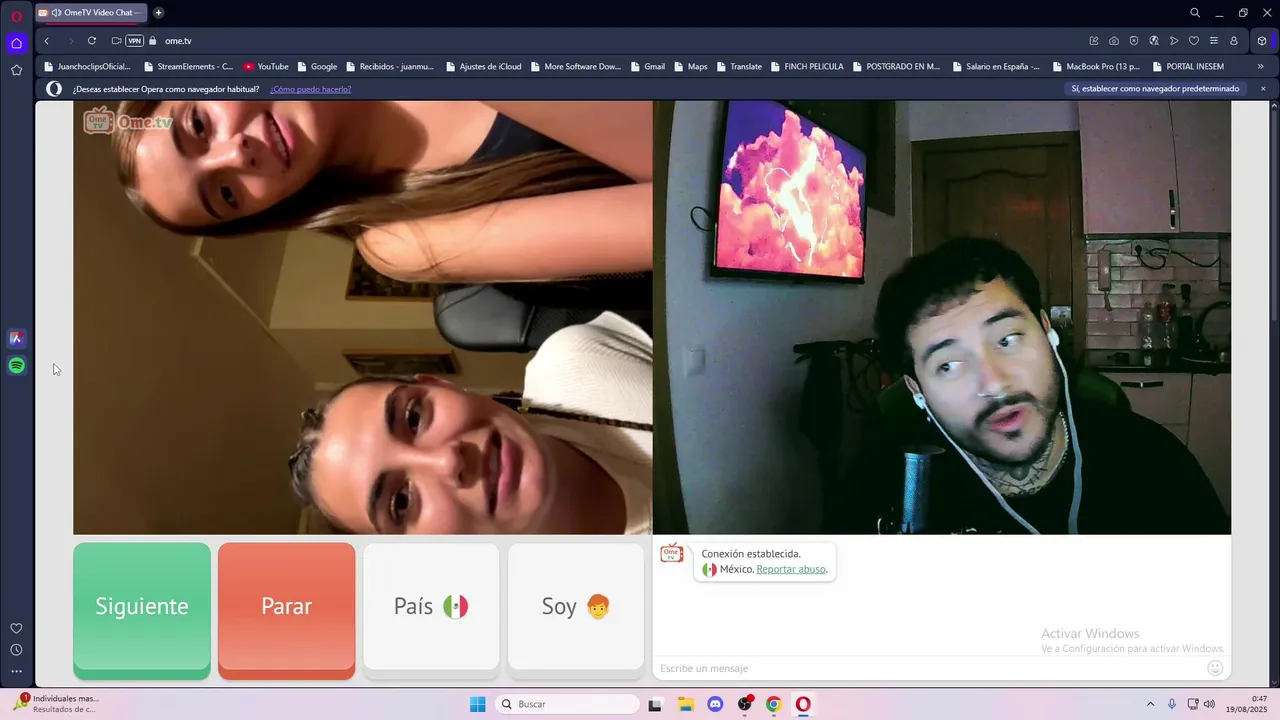Open the ad blocker shield icon
1280x720 pixels.
coord(1133,41)
